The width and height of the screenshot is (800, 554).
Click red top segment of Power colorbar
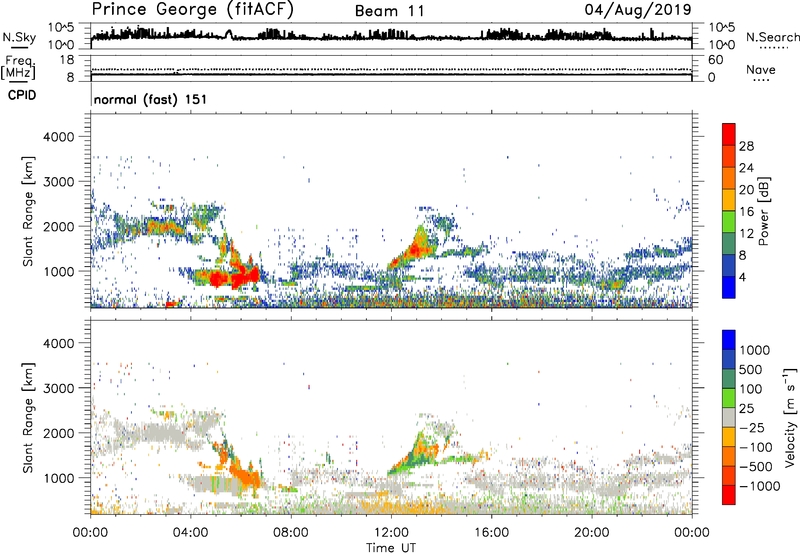pos(729,134)
